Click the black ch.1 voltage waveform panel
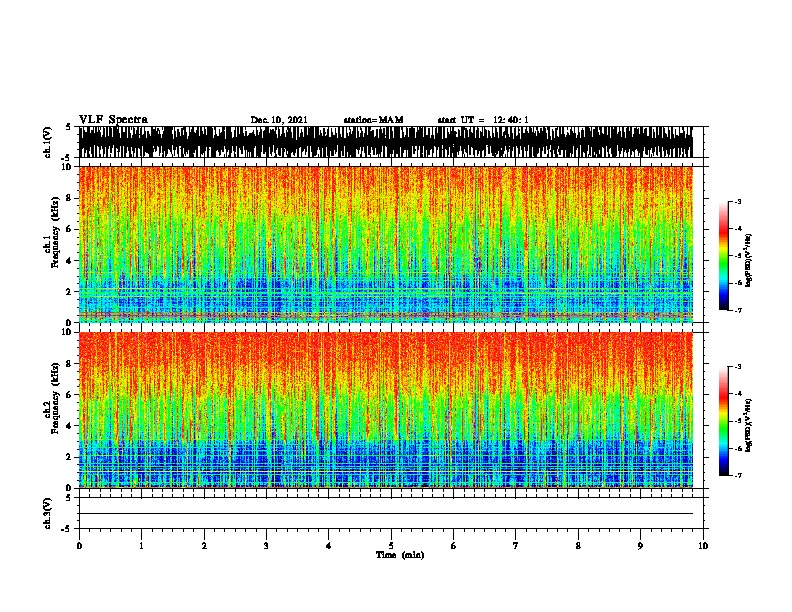 coord(385,142)
